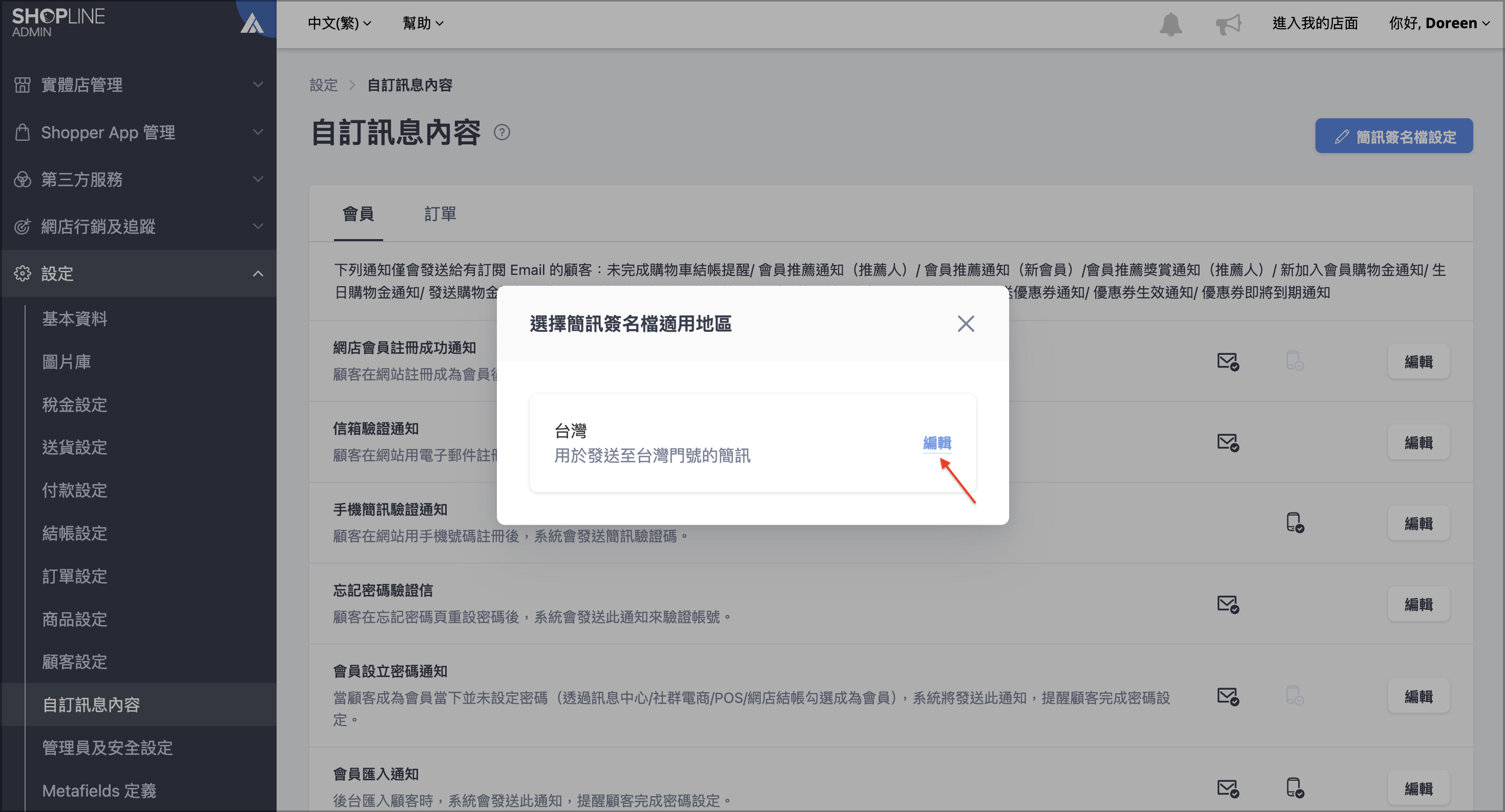The width and height of the screenshot is (1505, 812).
Task: Open the 幫助 dropdown menu
Action: (x=423, y=24)
